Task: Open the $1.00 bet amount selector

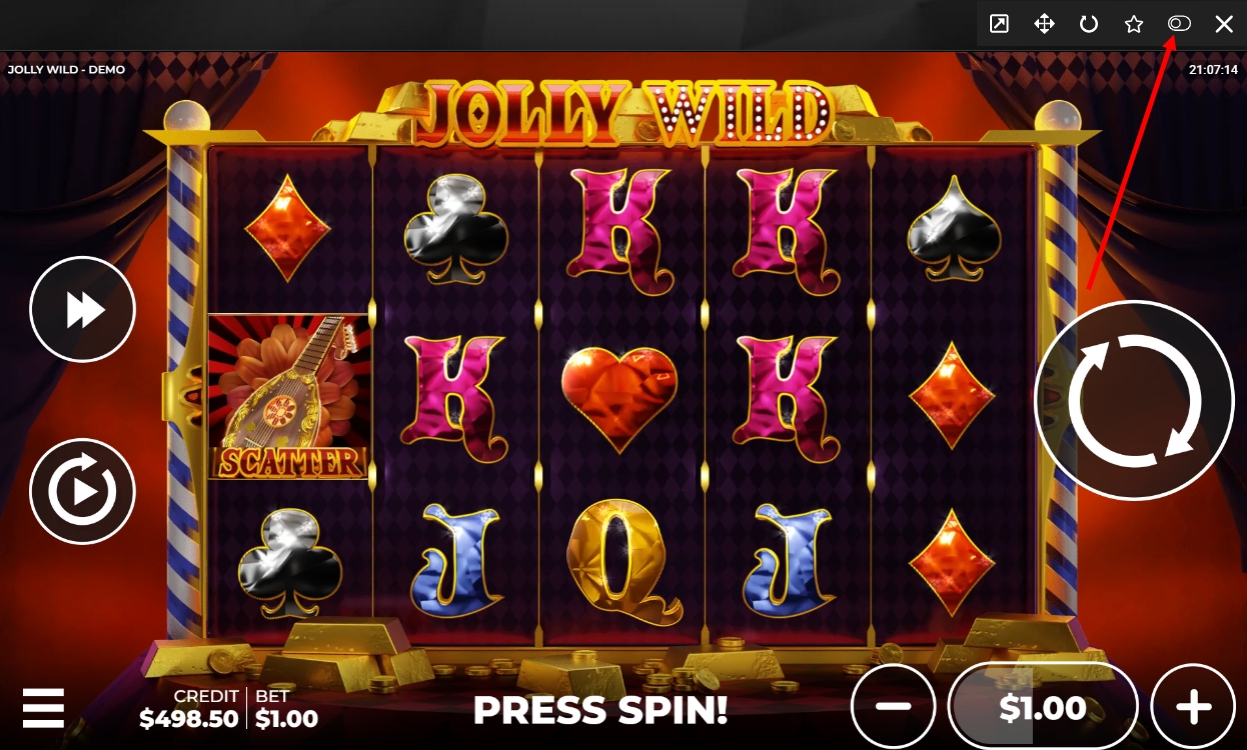Action: [1043, 706]
